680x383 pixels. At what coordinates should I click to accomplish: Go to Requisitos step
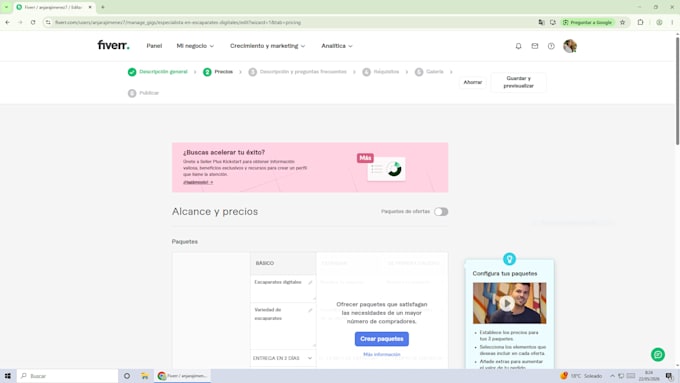point(381,72)
